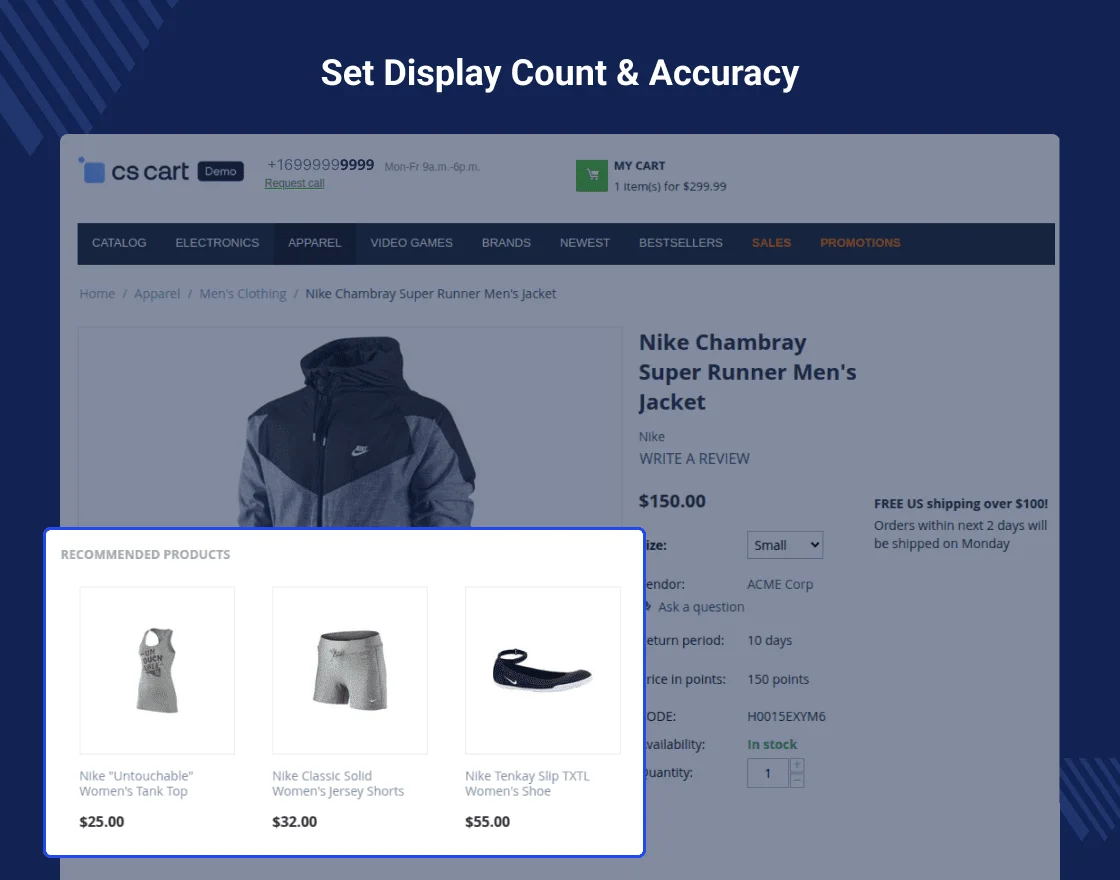
Task: Click the Write a Review link
Action: 694,459
